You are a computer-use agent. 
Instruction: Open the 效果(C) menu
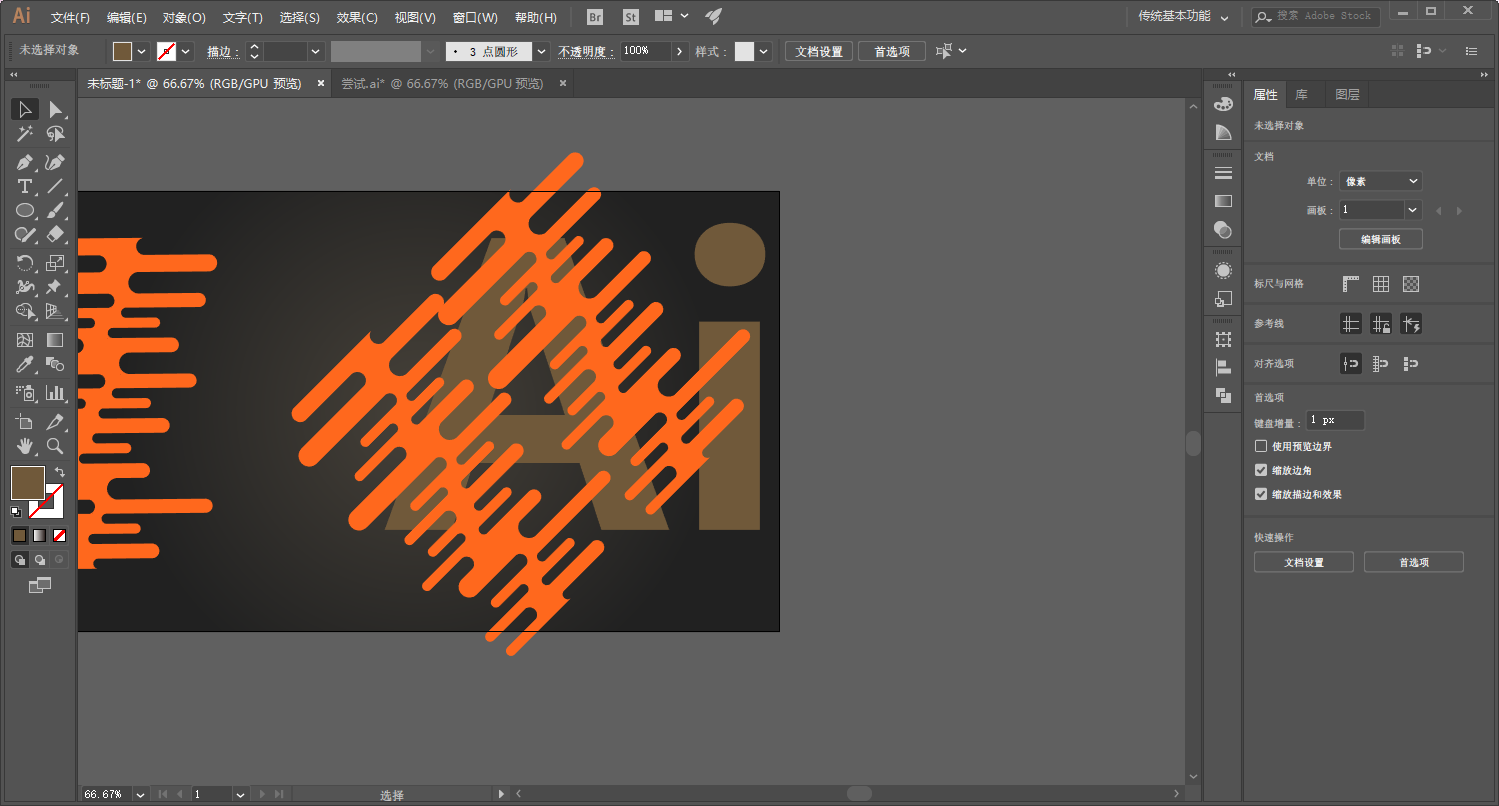357,17
